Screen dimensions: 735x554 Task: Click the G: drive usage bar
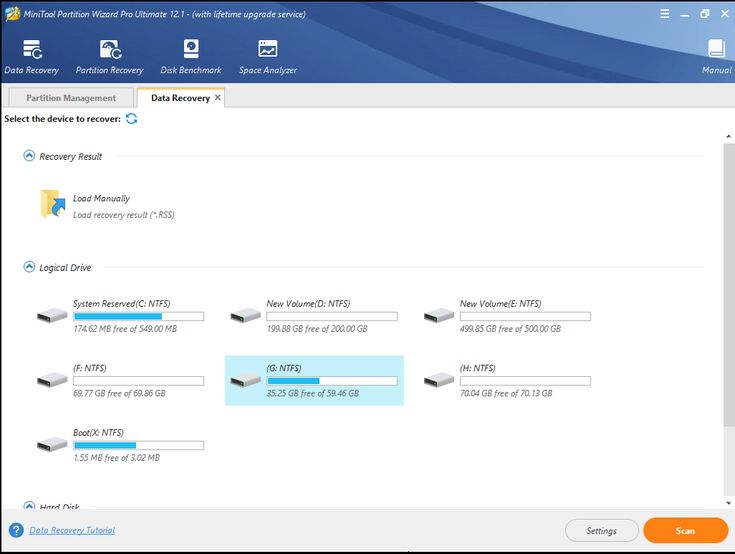(332, 381)
